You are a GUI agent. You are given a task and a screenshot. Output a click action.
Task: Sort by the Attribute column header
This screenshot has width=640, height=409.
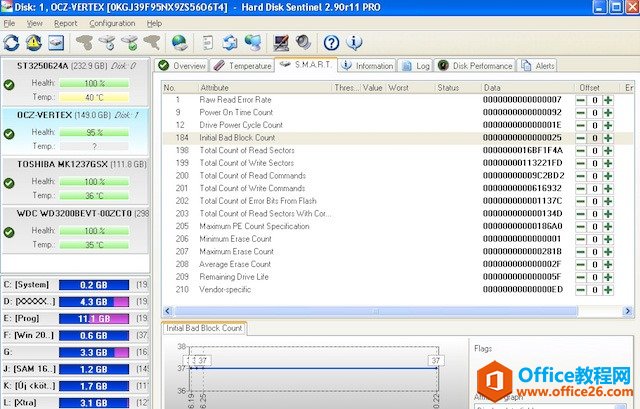point(264,87)
